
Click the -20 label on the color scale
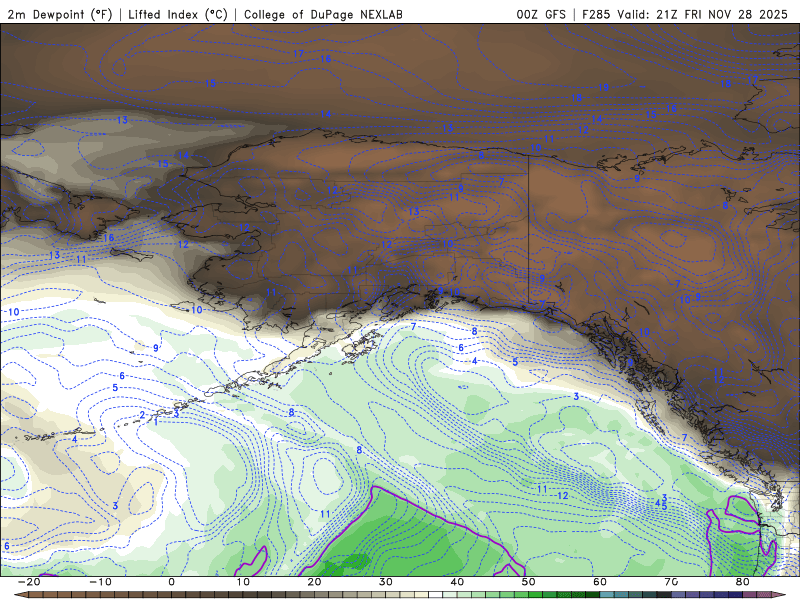click(x=29, y=582)
